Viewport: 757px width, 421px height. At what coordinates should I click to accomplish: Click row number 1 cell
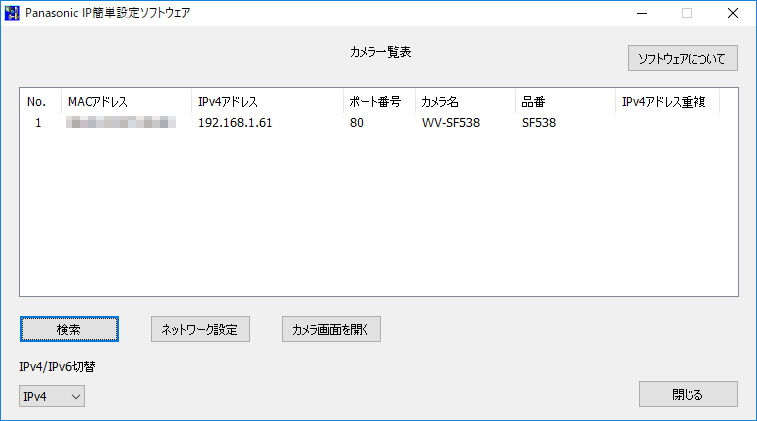pyautogui.click(x=38, y=123)
